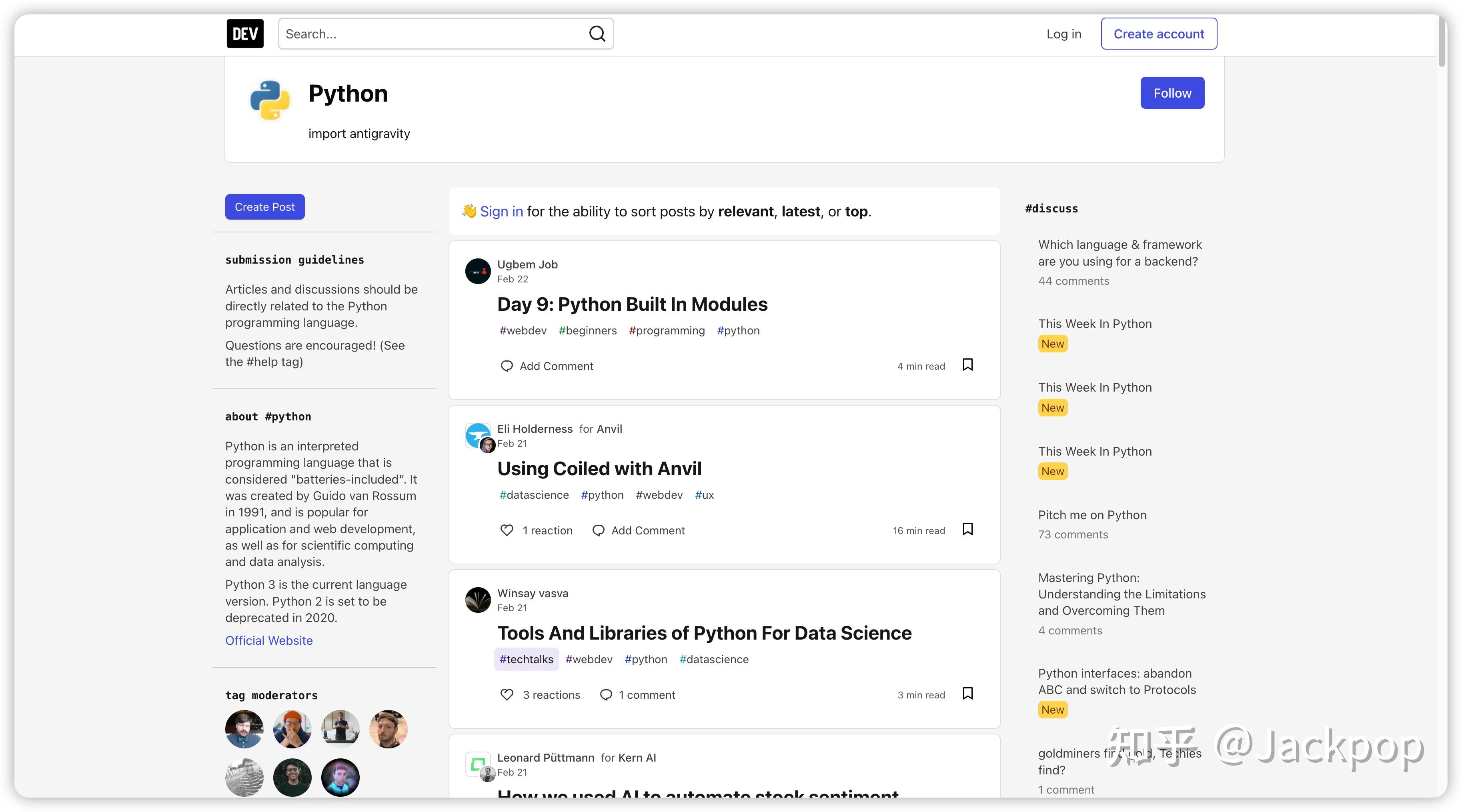Click Ugbem Job's profile avatar
The image size is (1462, 812).
(478, 271)
